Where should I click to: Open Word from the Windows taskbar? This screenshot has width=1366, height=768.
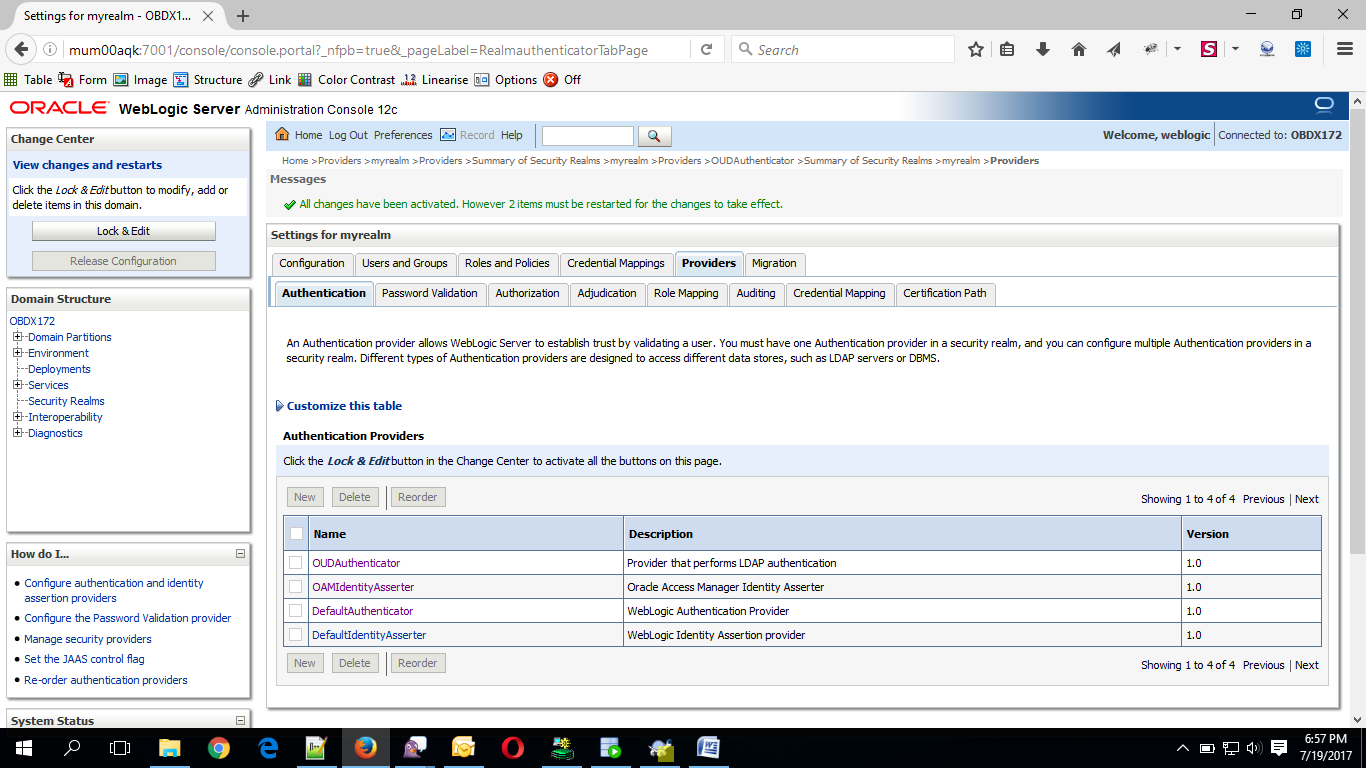(x=708, y=747)
